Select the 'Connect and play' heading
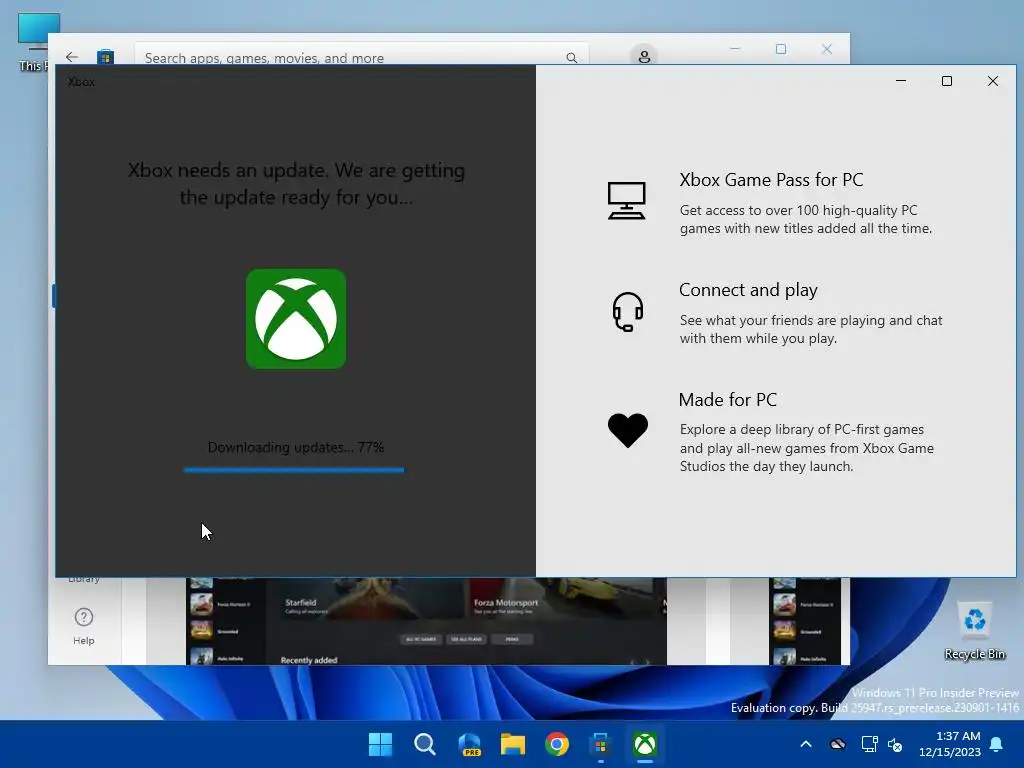This screenshot has height=768, width=1024. [748, 290]
